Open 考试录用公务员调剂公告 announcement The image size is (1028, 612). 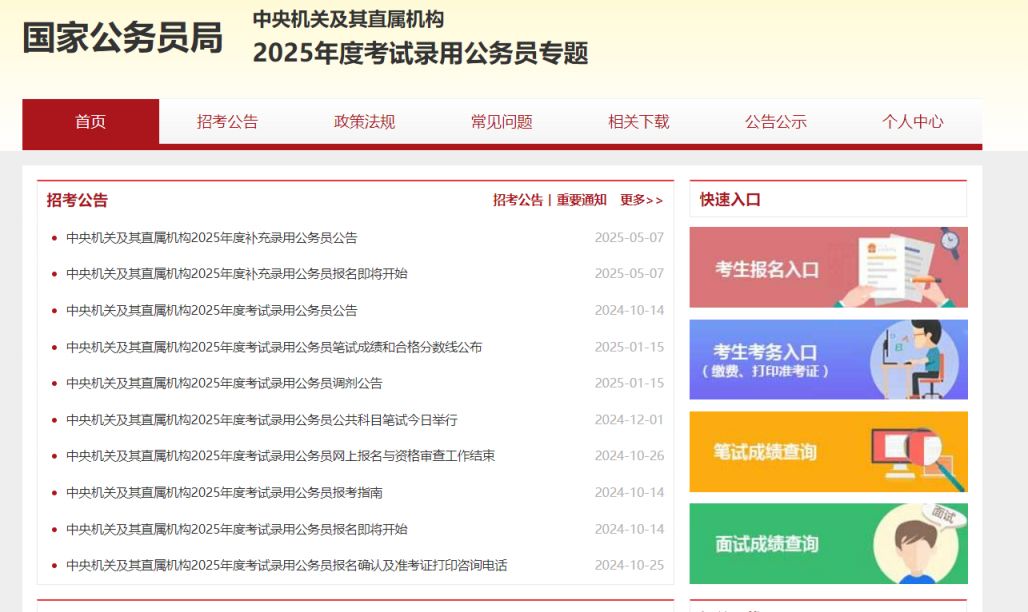(224, 383)
